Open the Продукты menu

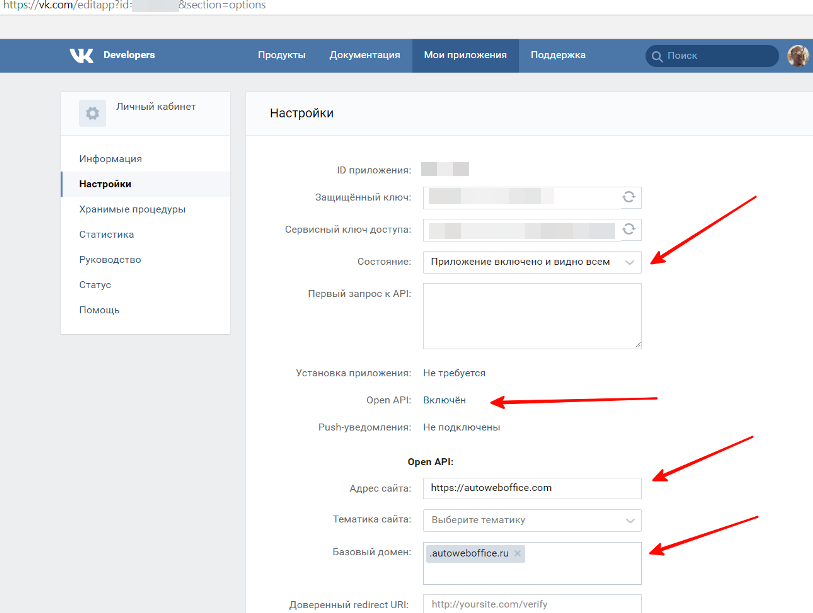coord(281,56)
